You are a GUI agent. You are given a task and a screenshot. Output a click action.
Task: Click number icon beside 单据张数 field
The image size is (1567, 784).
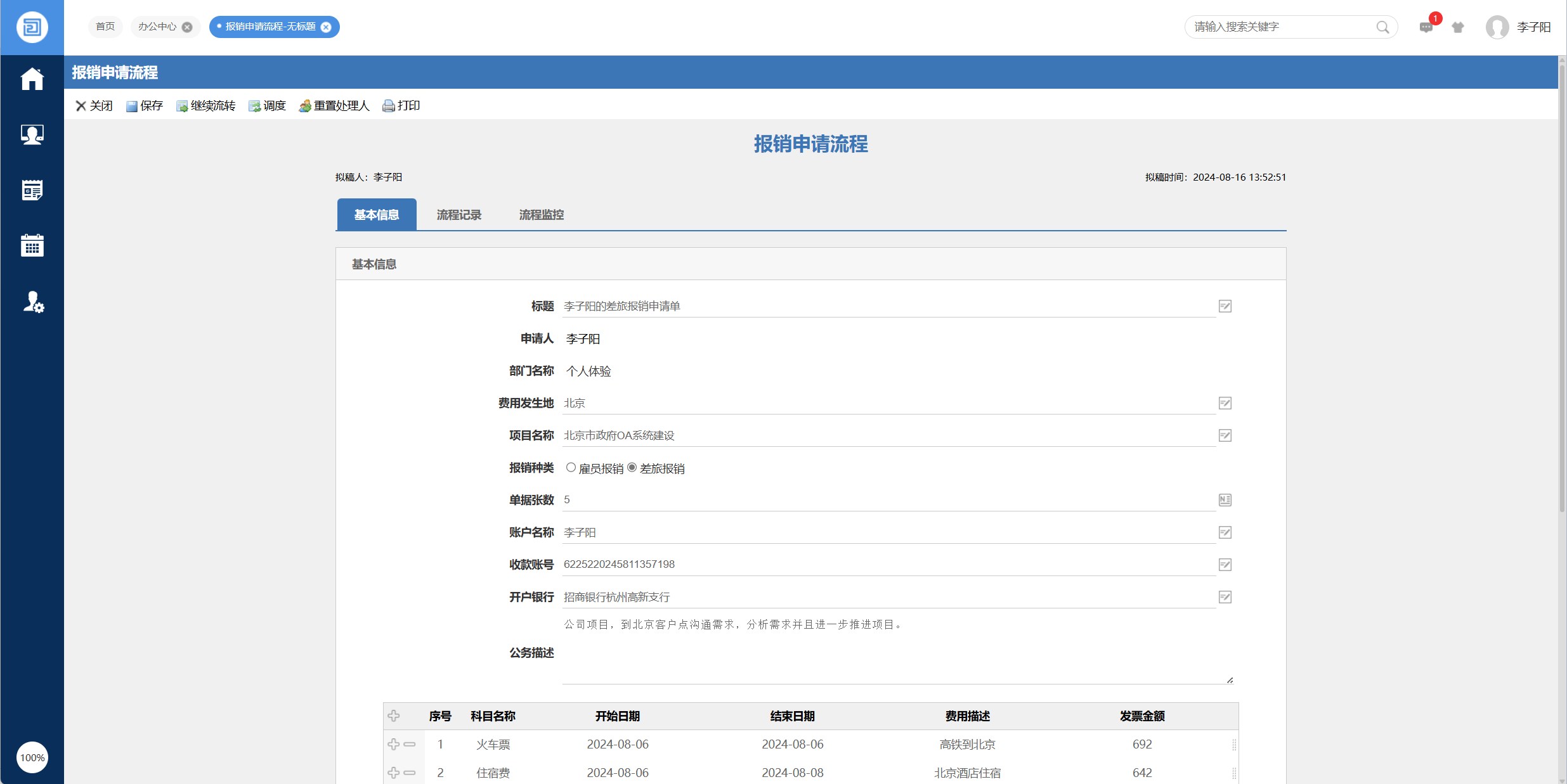click(x=1225, y=500)
